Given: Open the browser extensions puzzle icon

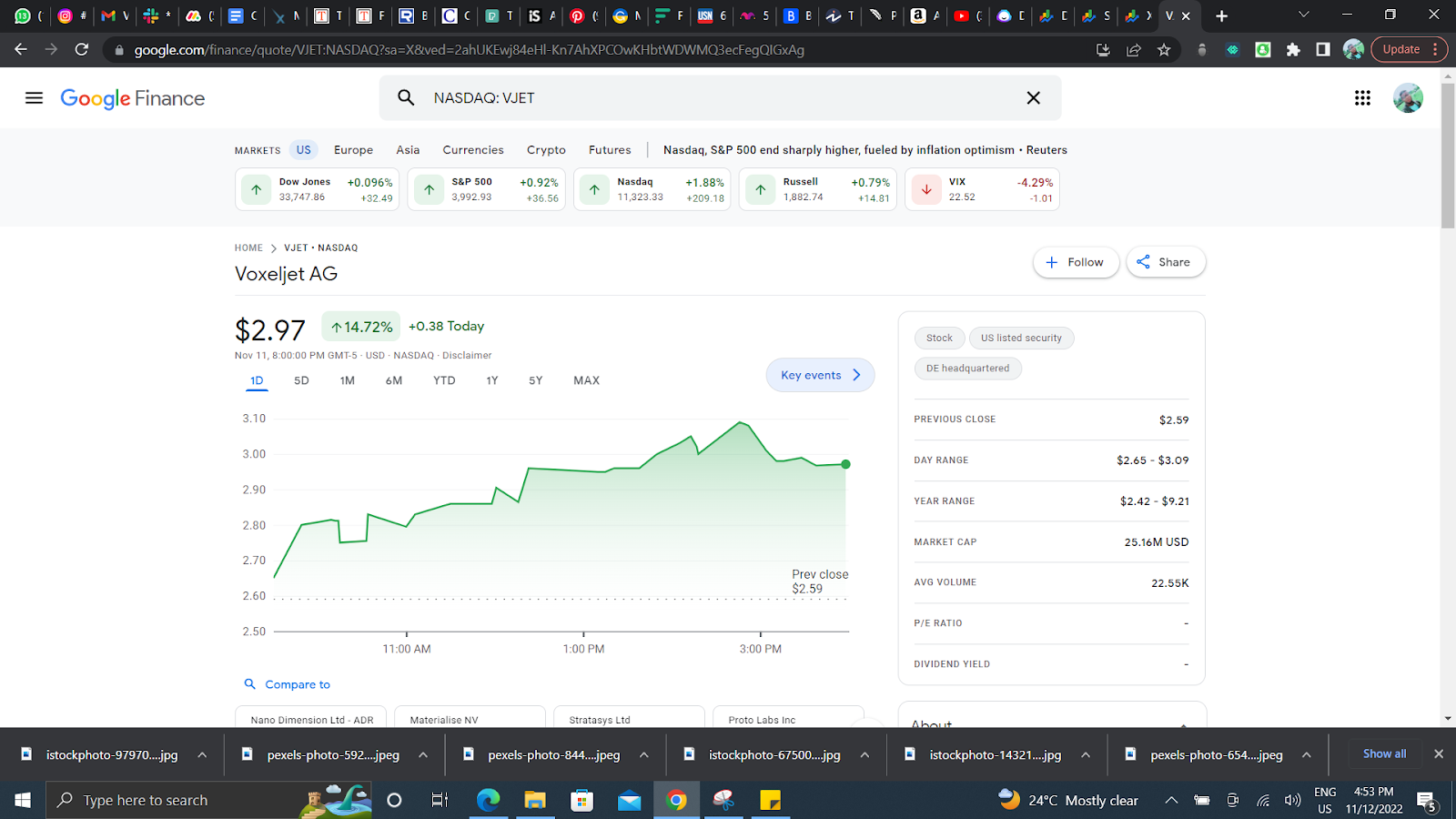Looking at the screenshot, I should [x=1293, y=50].
